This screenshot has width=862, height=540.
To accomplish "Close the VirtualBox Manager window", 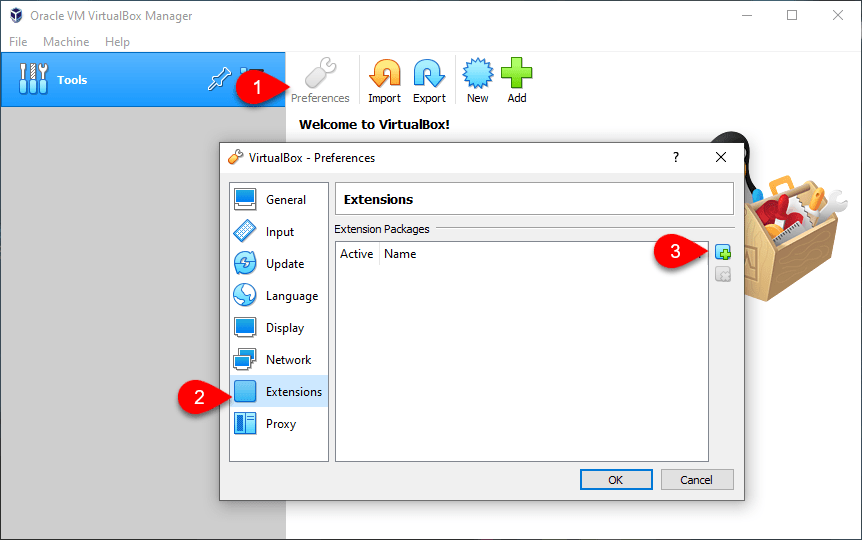I will coord(838,15).
